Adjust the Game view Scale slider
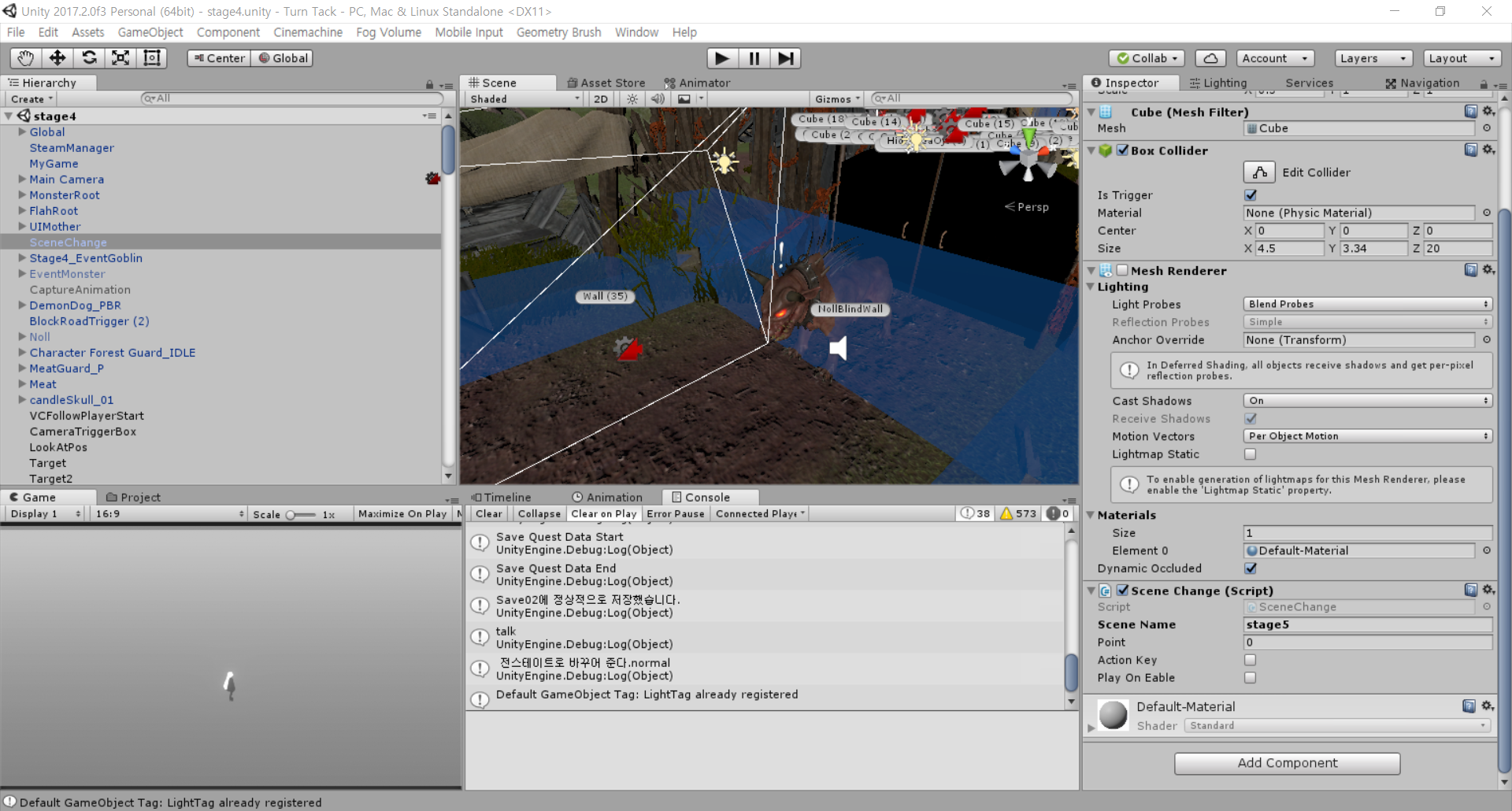The image size is (1512, 811). [291, 515]
